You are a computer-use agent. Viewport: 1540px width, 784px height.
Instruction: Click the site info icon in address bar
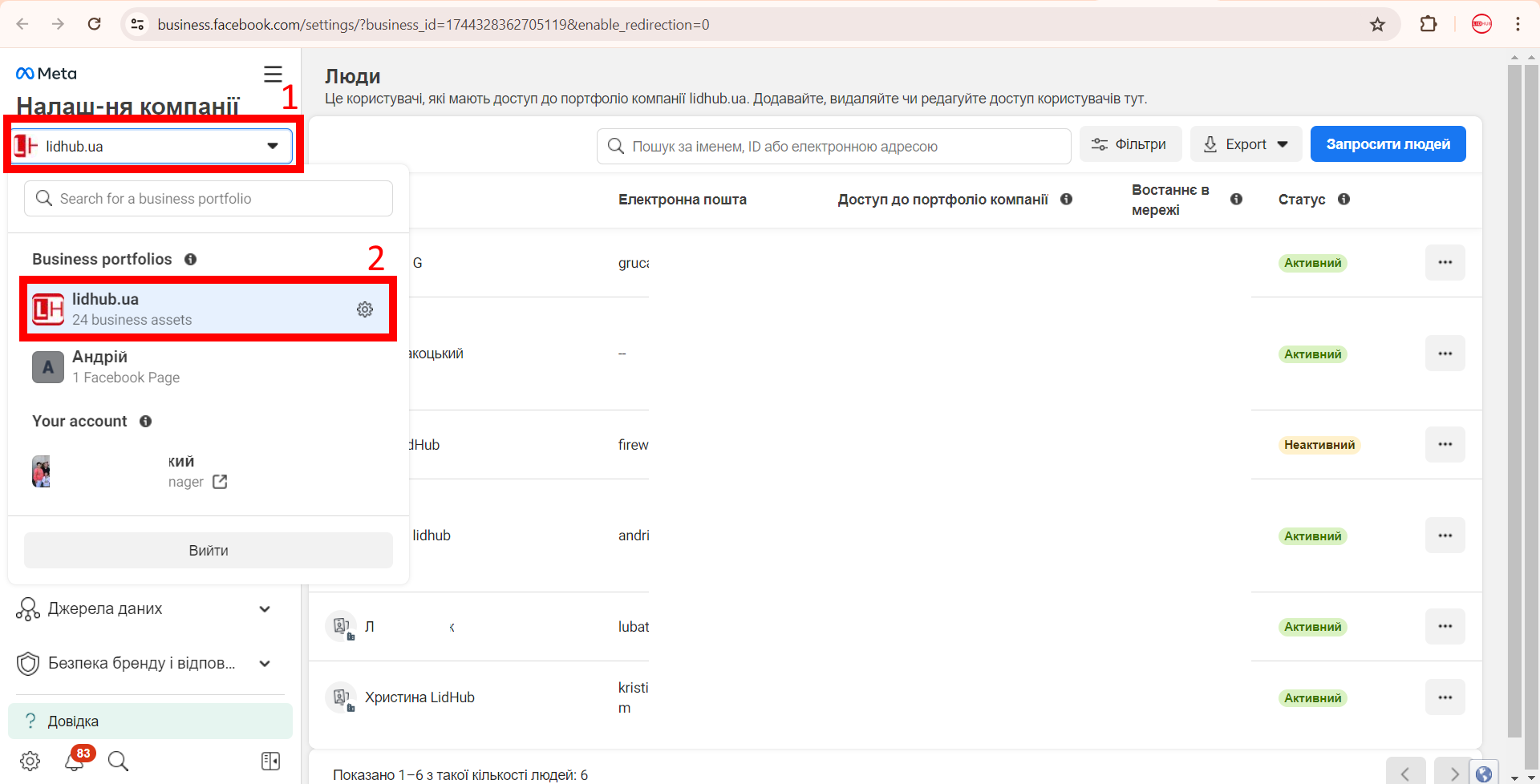tap(138, 24)
